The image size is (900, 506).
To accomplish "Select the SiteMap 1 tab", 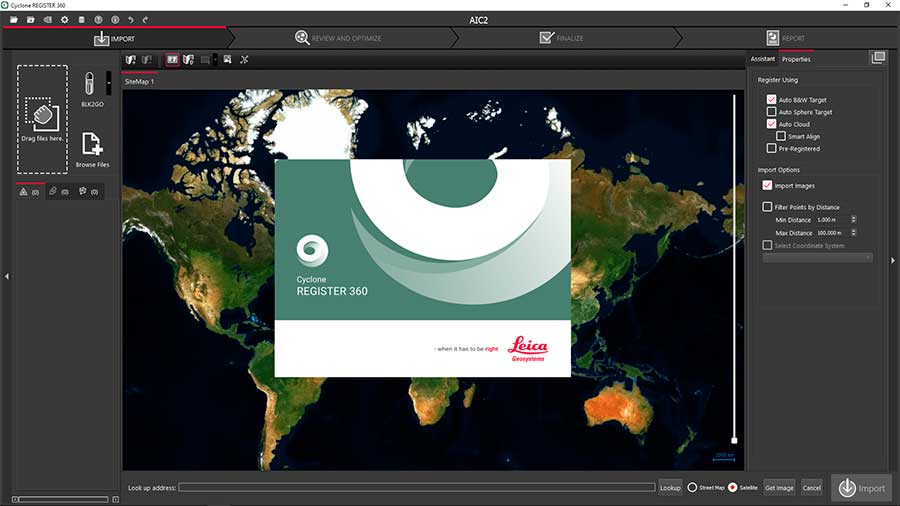I will (139, 81).
